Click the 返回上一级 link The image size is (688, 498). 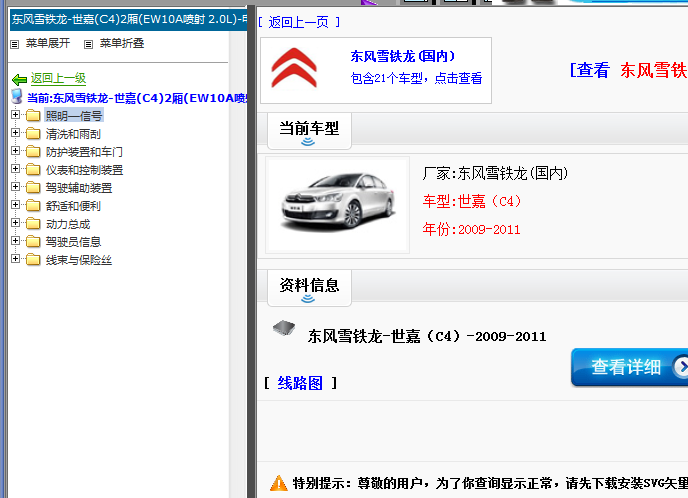[58, 78]
